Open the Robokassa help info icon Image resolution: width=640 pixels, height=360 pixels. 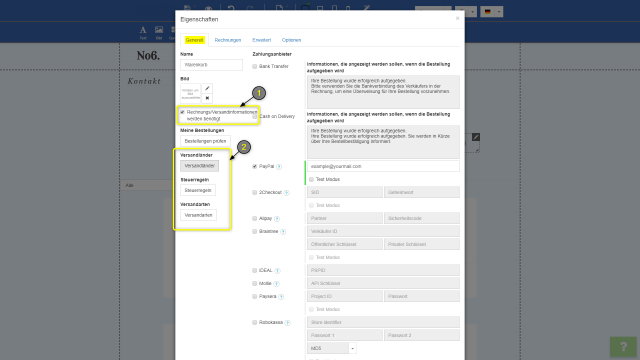[x=287, y=323]
